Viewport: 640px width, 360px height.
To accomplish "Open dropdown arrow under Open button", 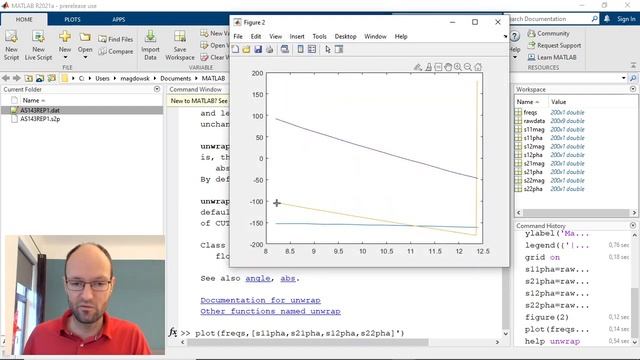I will pyautogui.click(x=85, y=58).
